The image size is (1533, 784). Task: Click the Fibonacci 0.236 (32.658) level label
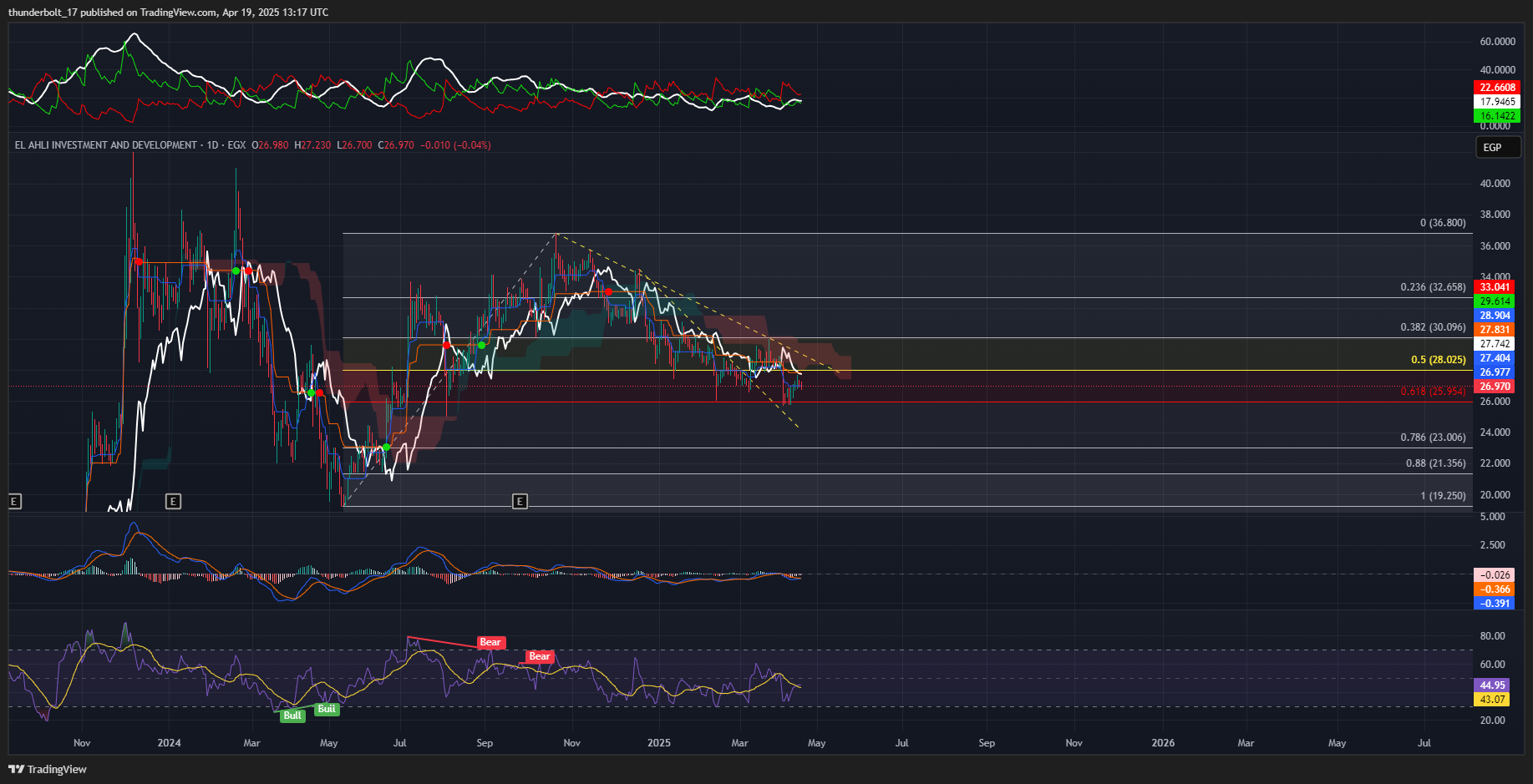(x=1433, y=287)
